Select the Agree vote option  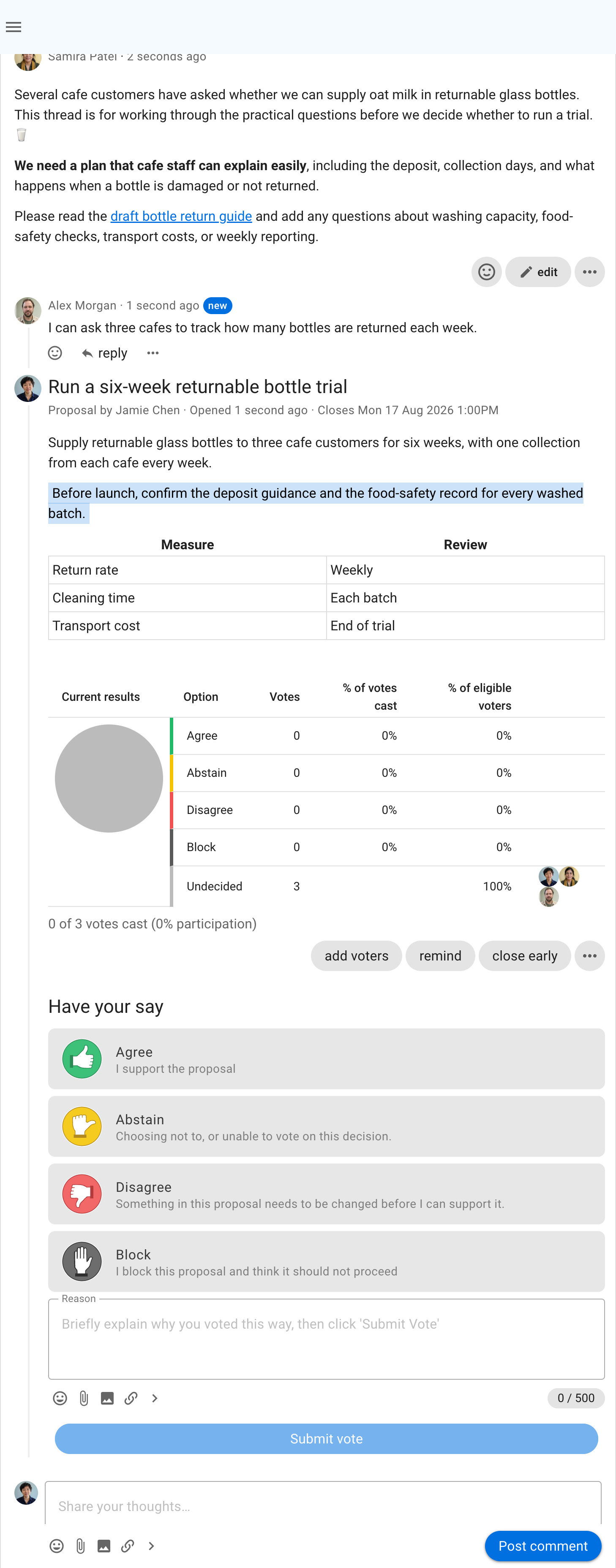click(326, 1058)
